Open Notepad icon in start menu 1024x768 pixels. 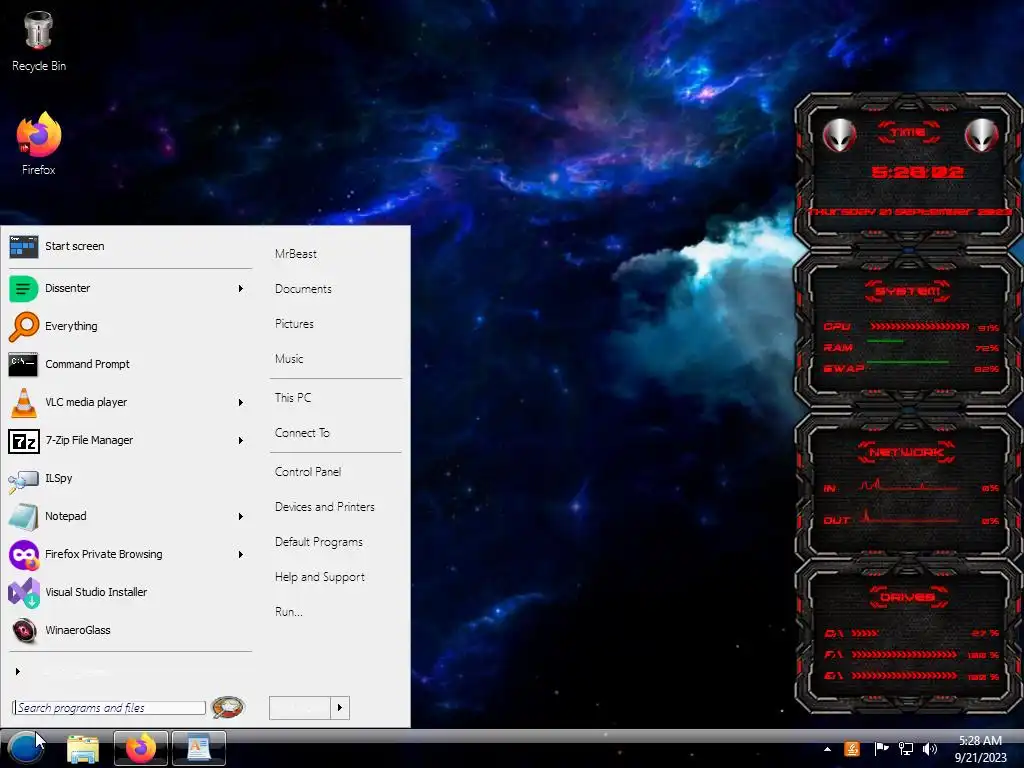pos(24,517)
